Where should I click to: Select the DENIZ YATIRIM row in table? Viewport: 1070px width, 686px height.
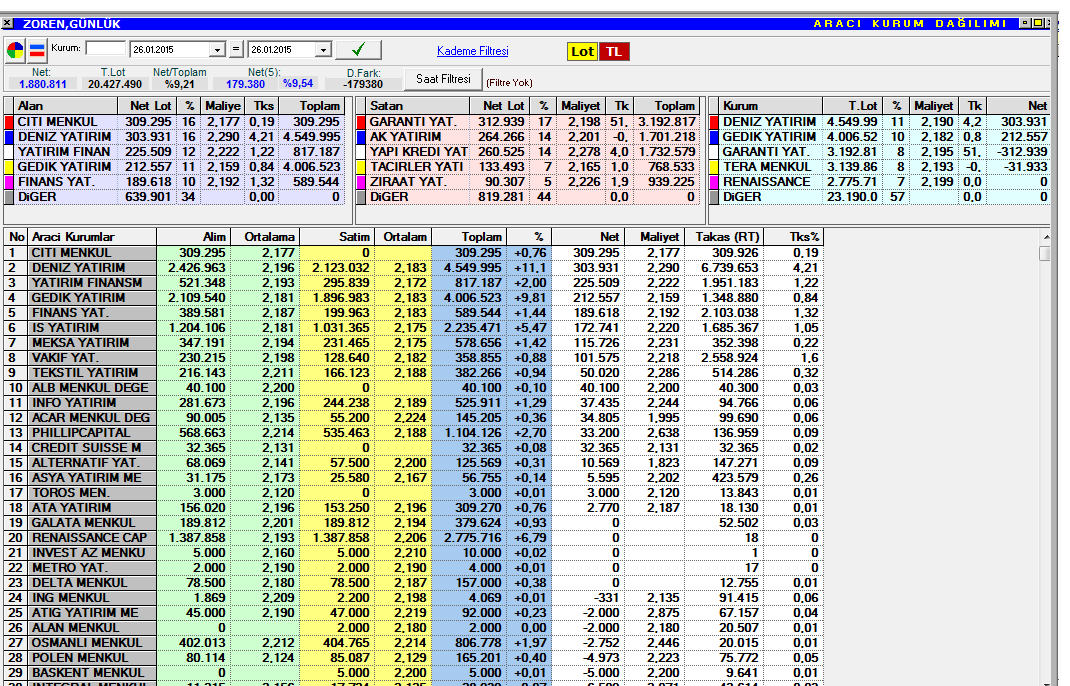pyautogui.click(x=79, y=268)
